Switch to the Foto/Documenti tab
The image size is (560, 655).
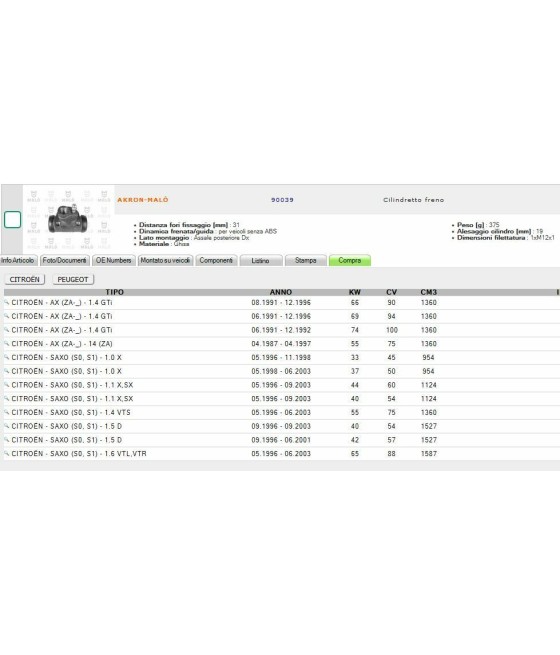65,260
